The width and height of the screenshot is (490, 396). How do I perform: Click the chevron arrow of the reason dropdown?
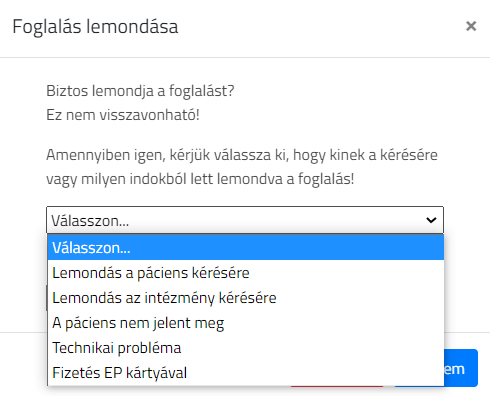click(431, 220)
